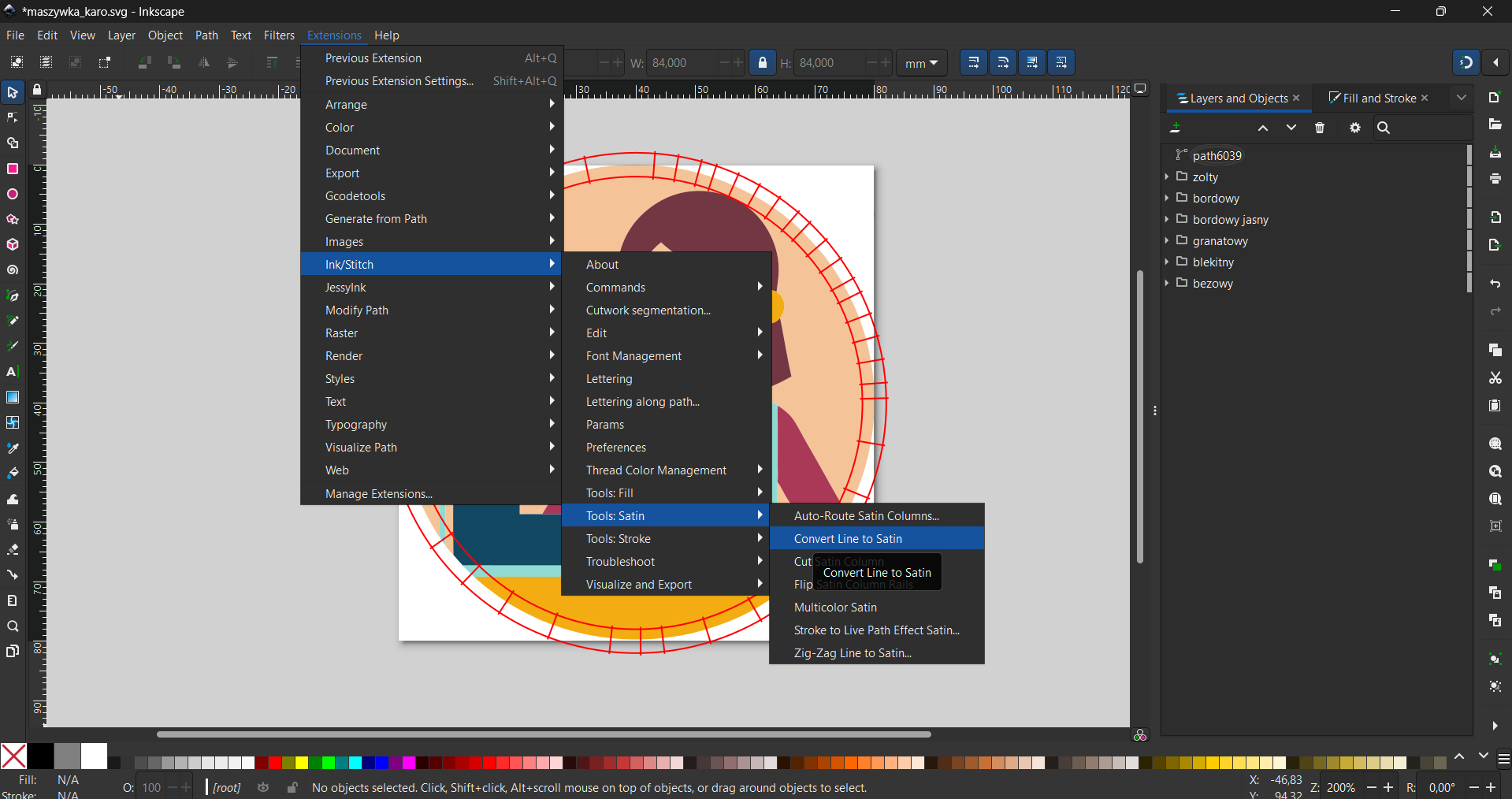The height and width of the screenshot is (799, 1512).
Task: Toggle root layer visibility in status bar
Action: pyautogui.click(x=264, y=787)
